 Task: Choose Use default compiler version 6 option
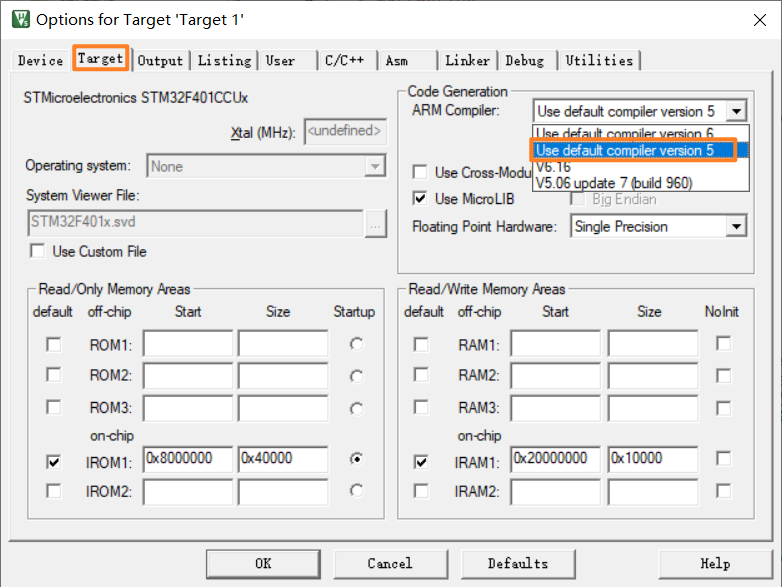click(641, 133)
